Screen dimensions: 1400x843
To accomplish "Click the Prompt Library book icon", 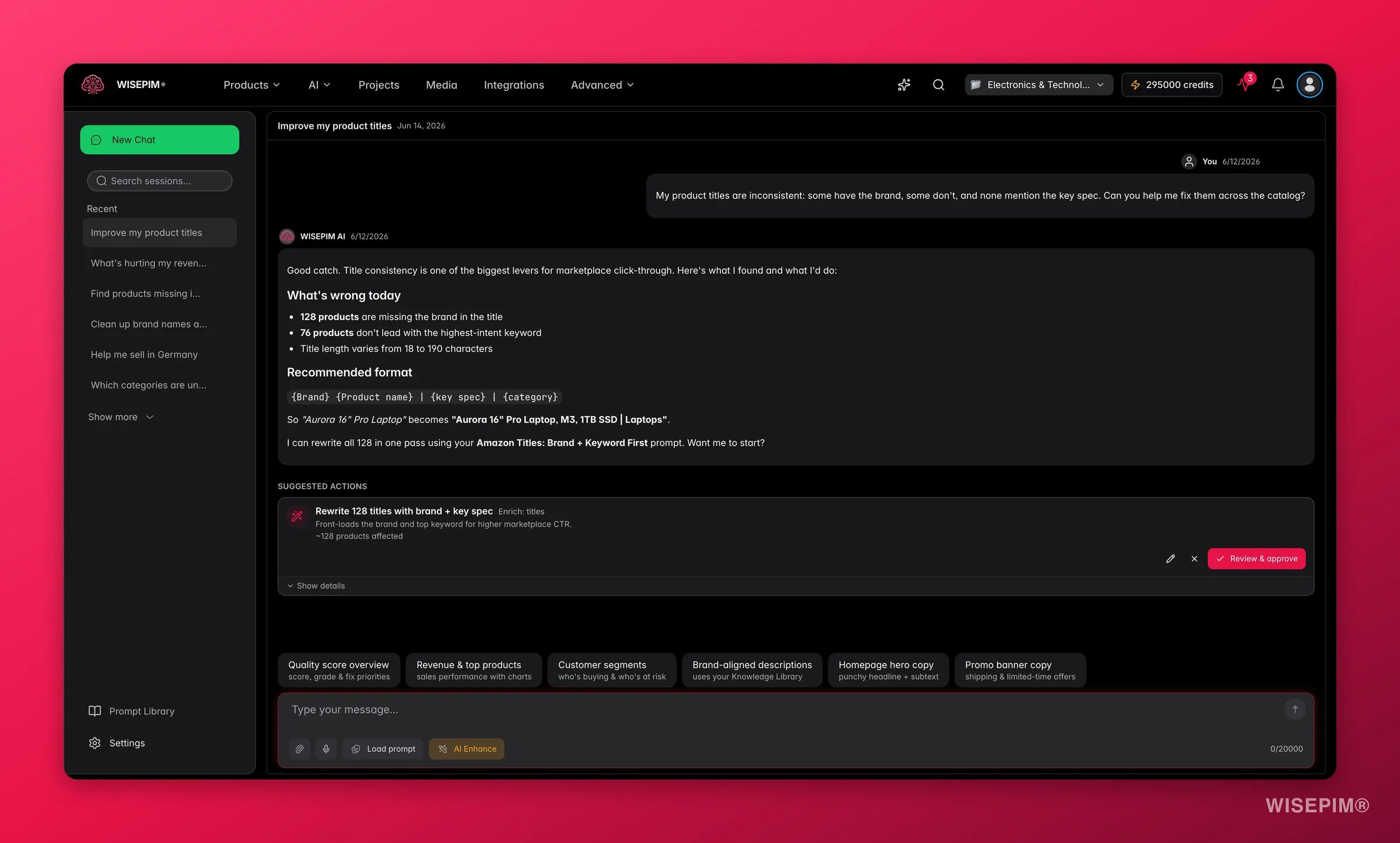I will point(94,711).
